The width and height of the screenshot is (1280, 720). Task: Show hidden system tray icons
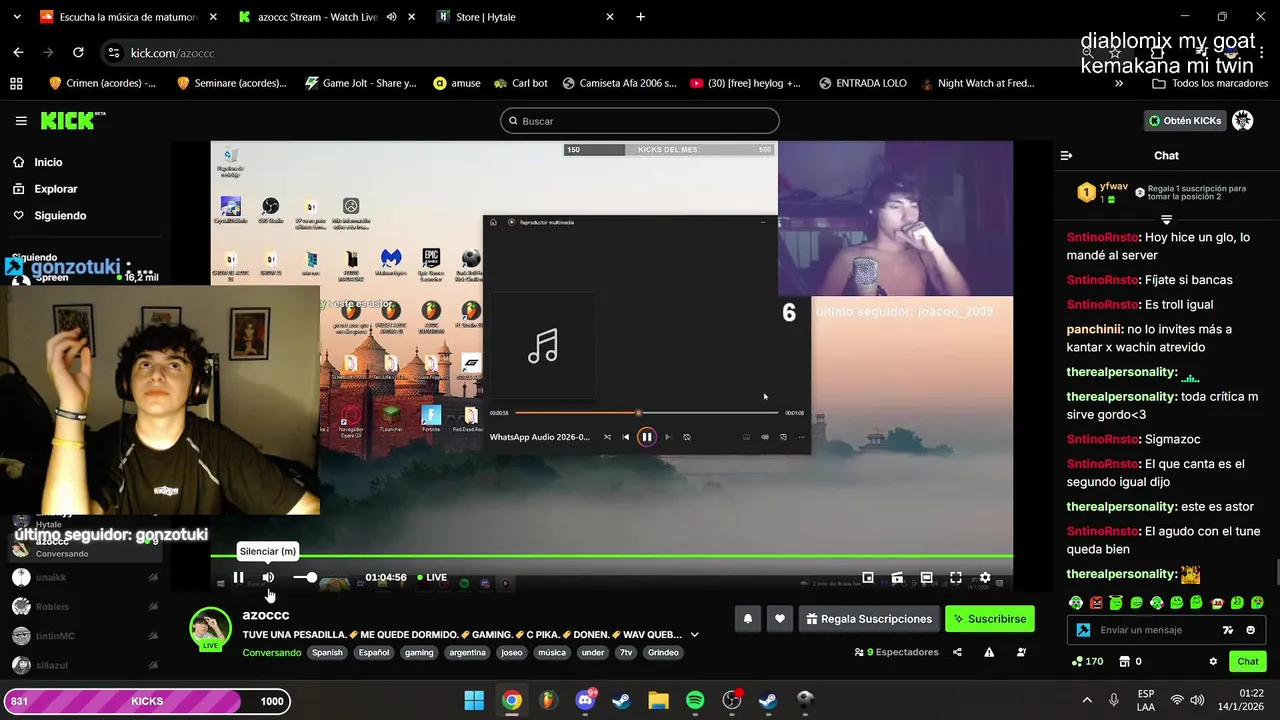point(1087,700)
